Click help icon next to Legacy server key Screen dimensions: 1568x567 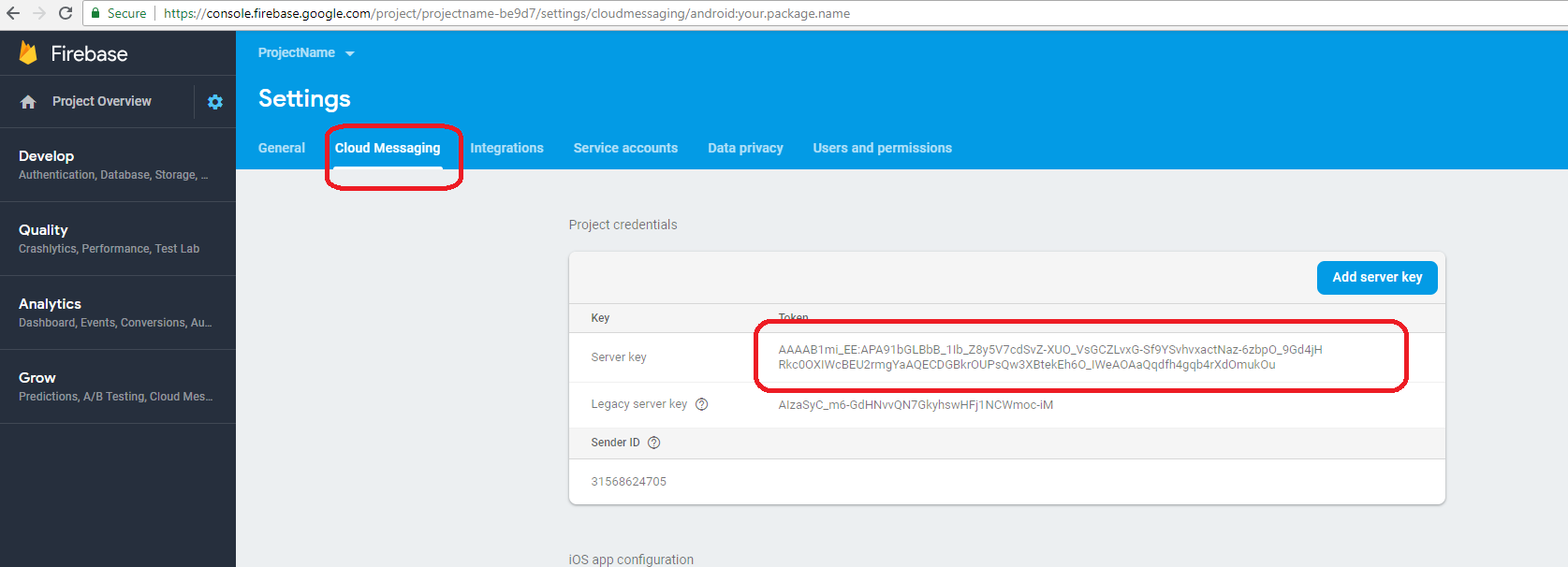pos(701,404)
